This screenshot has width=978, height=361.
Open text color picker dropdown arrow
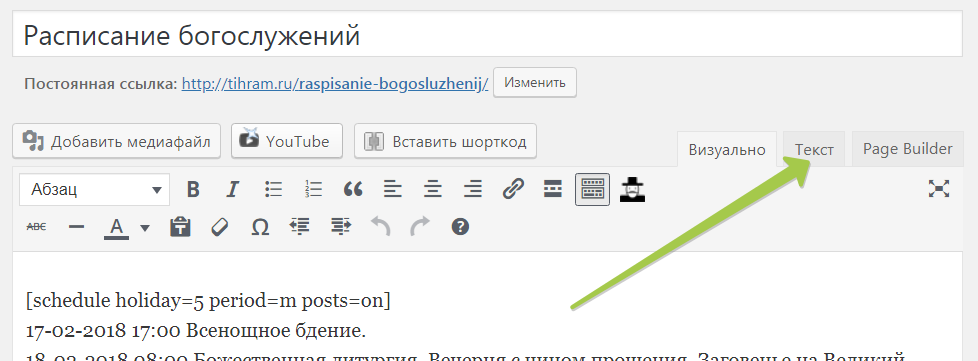[145, 228]
